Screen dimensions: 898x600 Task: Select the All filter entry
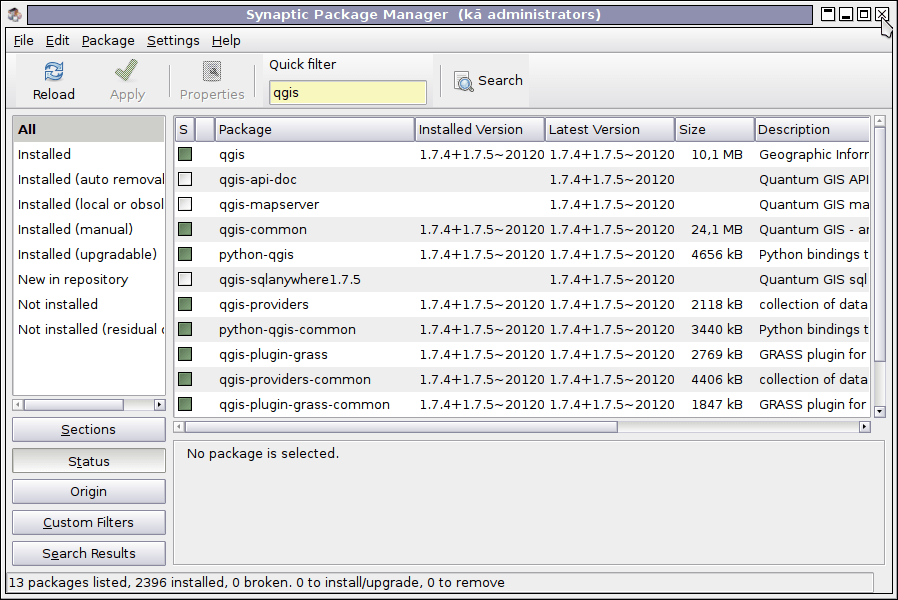(x=89, y=129)
